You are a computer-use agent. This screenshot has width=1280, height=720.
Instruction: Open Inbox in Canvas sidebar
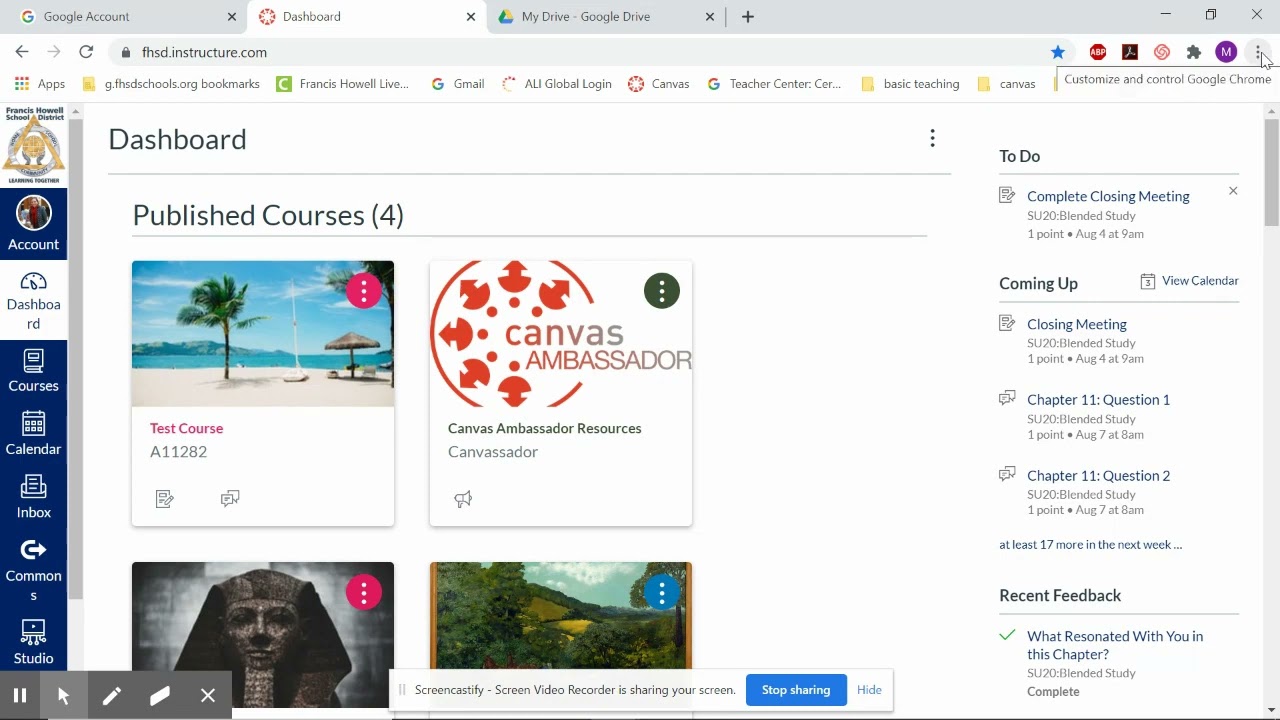pyautogui.click(x=33, y=497)
